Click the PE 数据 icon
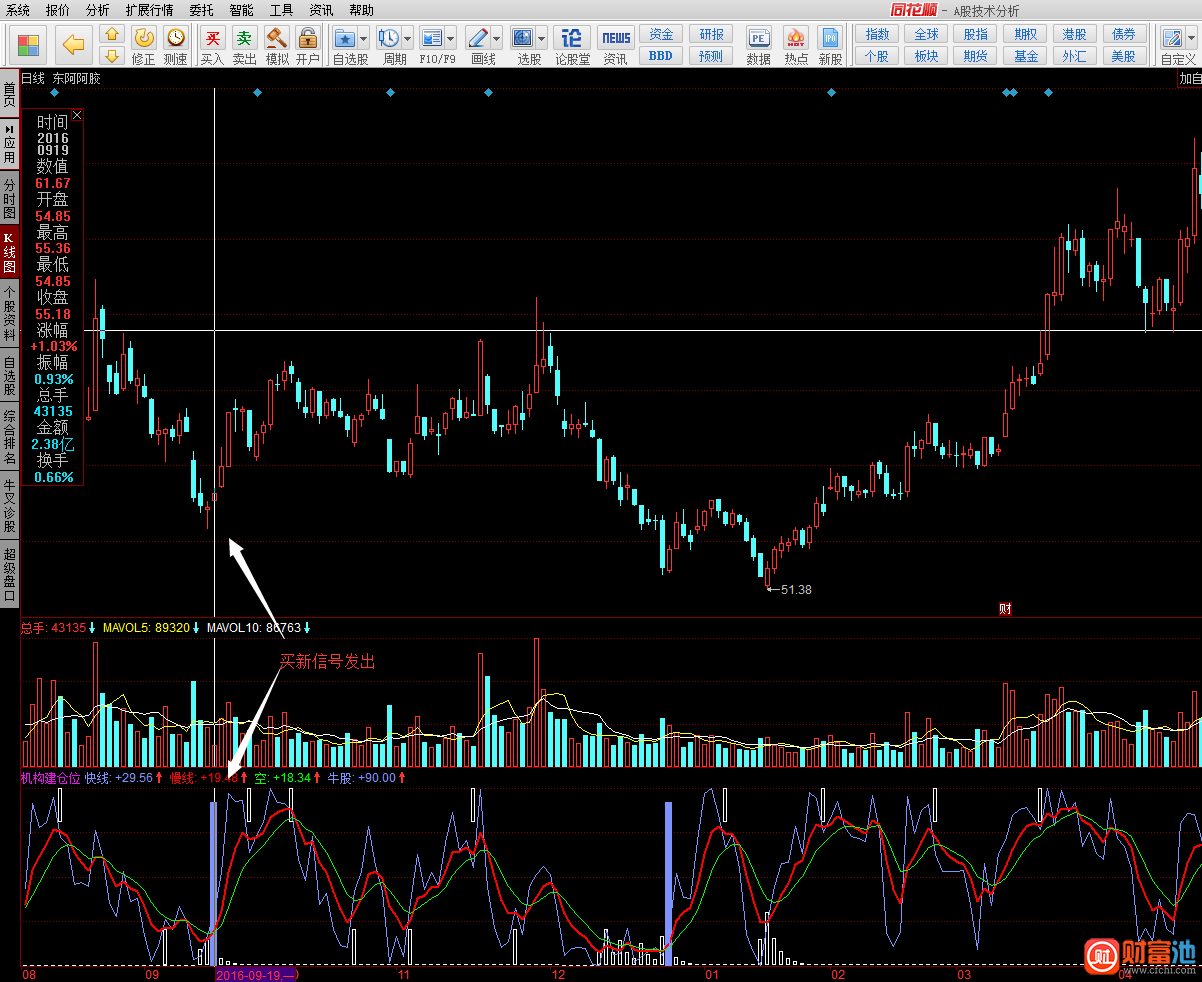Image resolution: width=1202 pixels, height=982 pixels. click(759, 38)
